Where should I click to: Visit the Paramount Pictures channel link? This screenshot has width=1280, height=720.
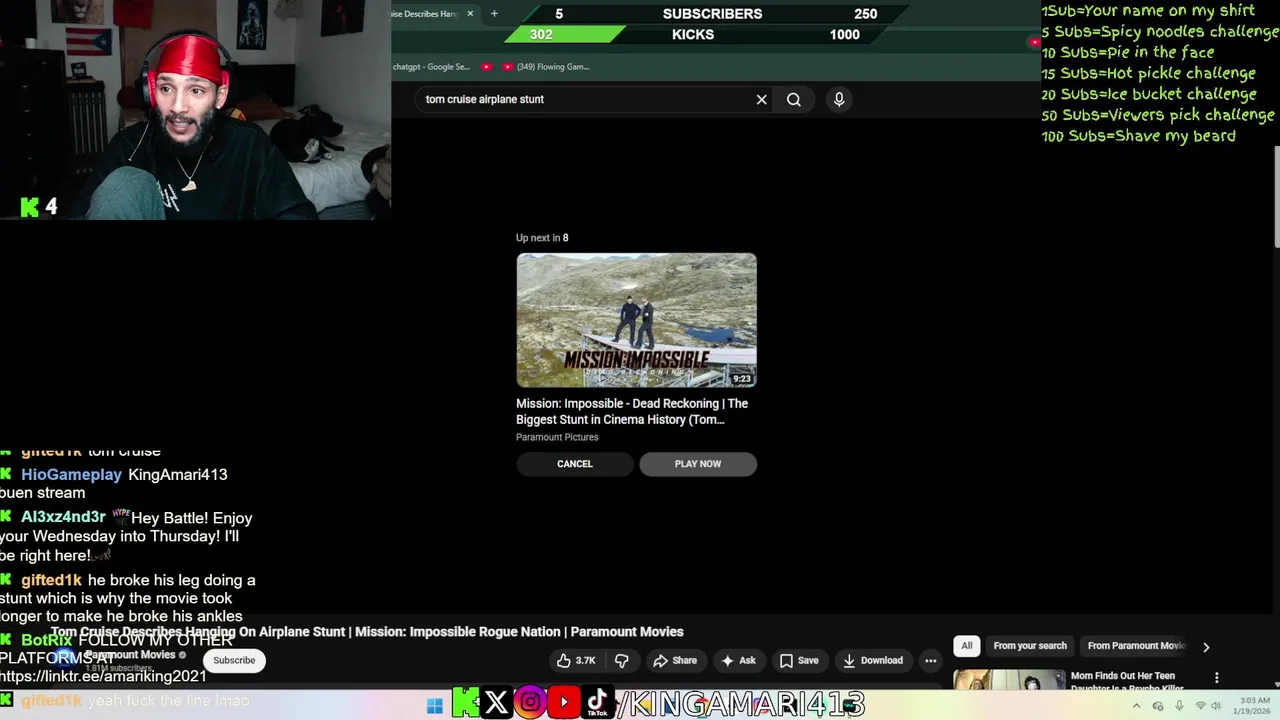(x=557, y=437)
